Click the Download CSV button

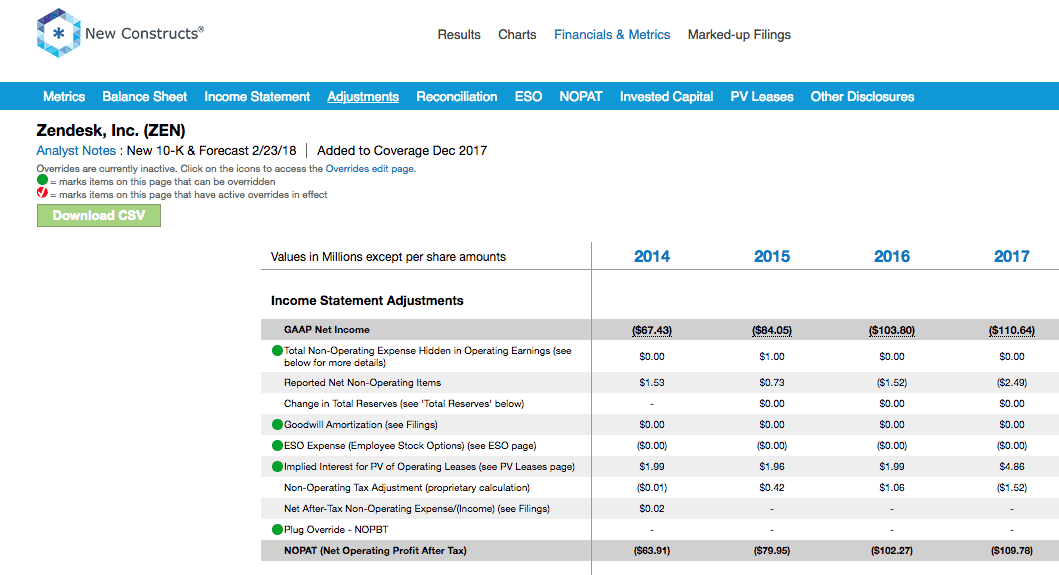coord(99,216)
